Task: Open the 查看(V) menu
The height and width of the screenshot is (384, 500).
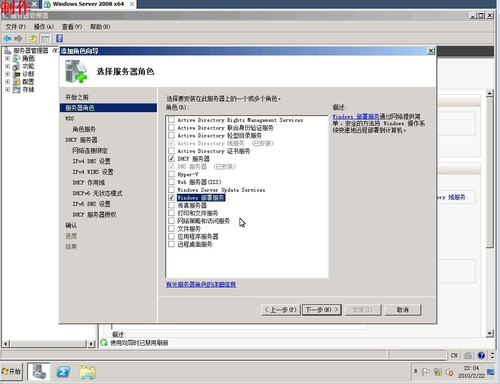Action: [x=72, y=27]
